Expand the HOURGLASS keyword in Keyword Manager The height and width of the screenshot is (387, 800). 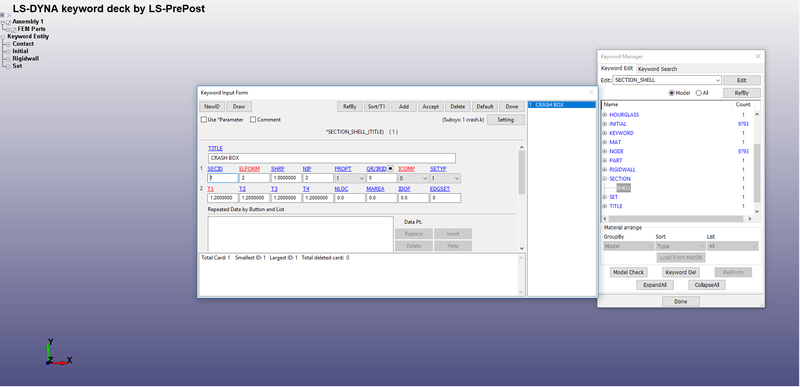pyautogui.click(x=605, y=115)
